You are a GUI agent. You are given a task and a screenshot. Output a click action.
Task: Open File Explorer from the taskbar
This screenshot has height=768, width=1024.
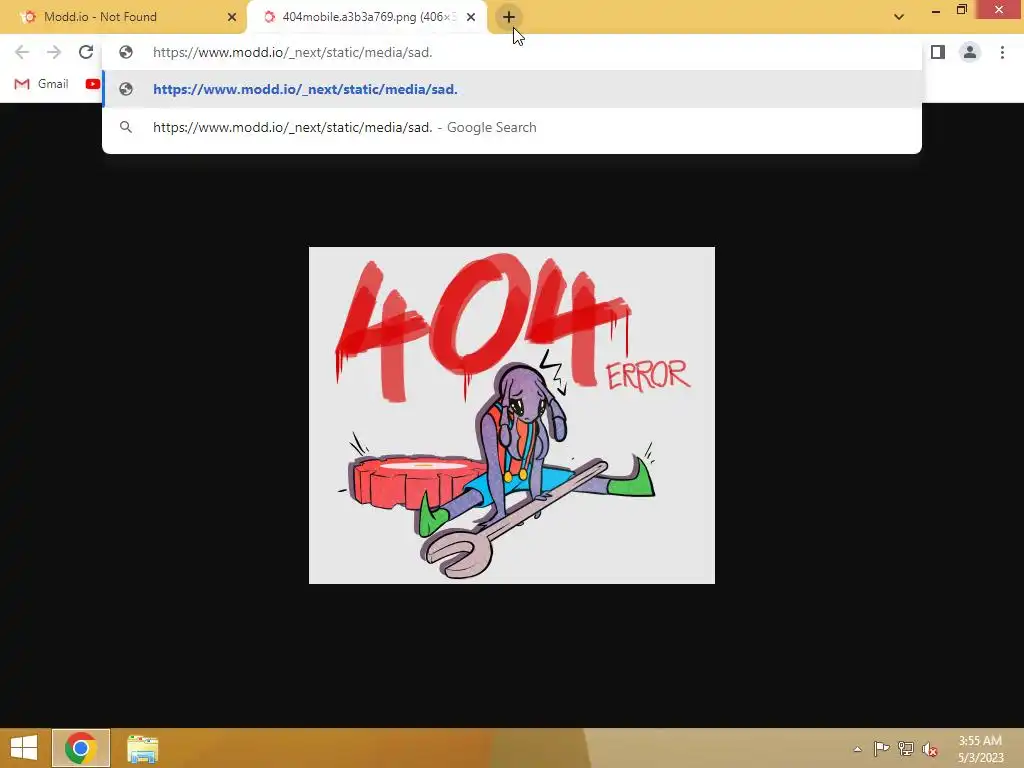pyautogui.click(x=142, y=748)
